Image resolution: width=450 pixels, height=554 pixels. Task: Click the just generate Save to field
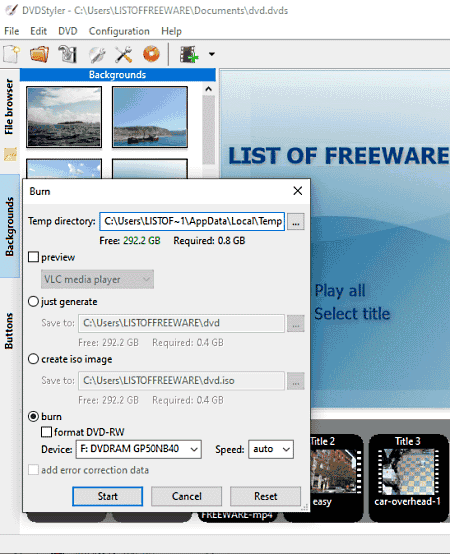pos(181,323)
